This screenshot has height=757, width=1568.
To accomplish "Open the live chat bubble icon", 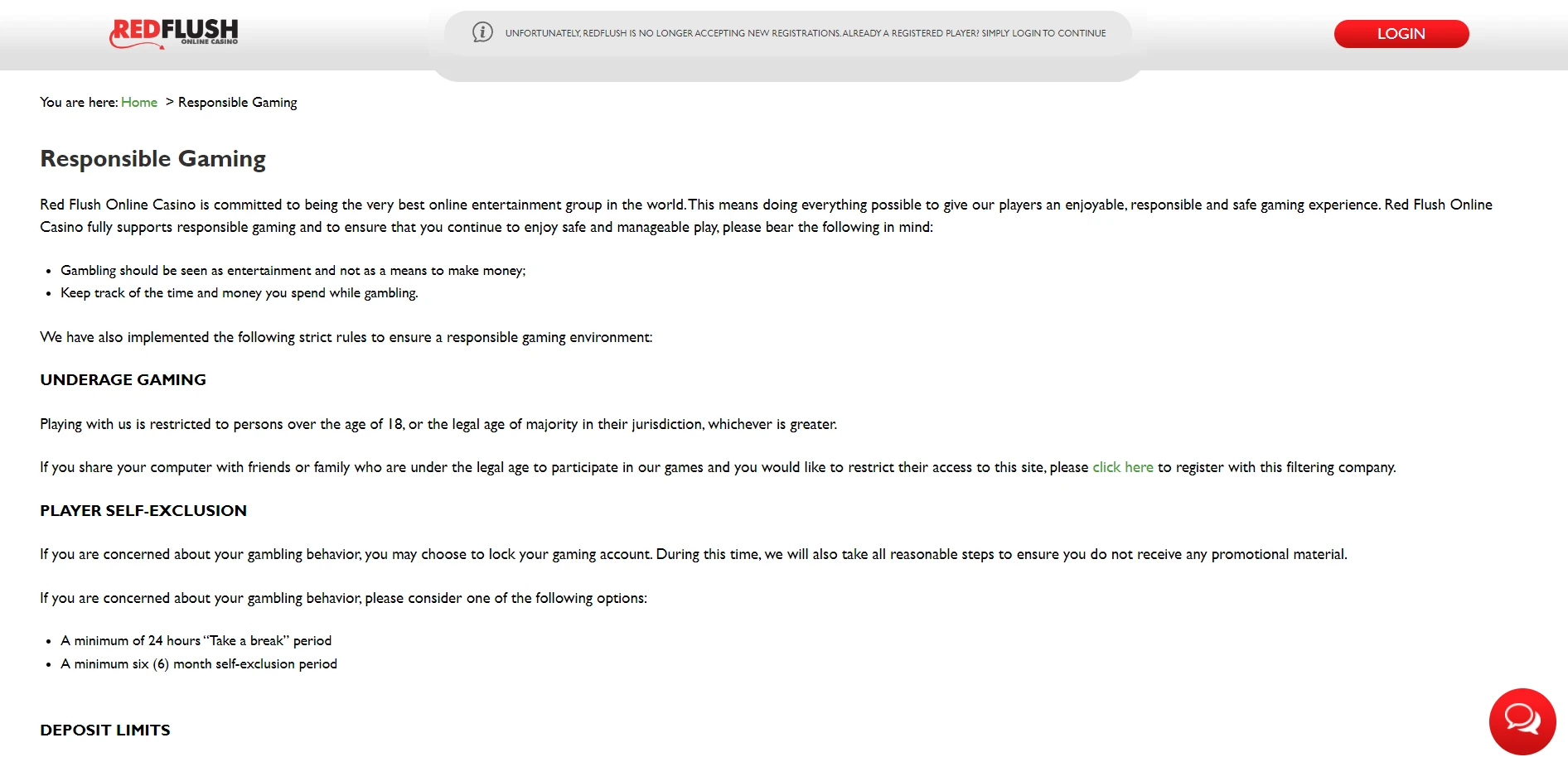I will (x=1522, y=721).
